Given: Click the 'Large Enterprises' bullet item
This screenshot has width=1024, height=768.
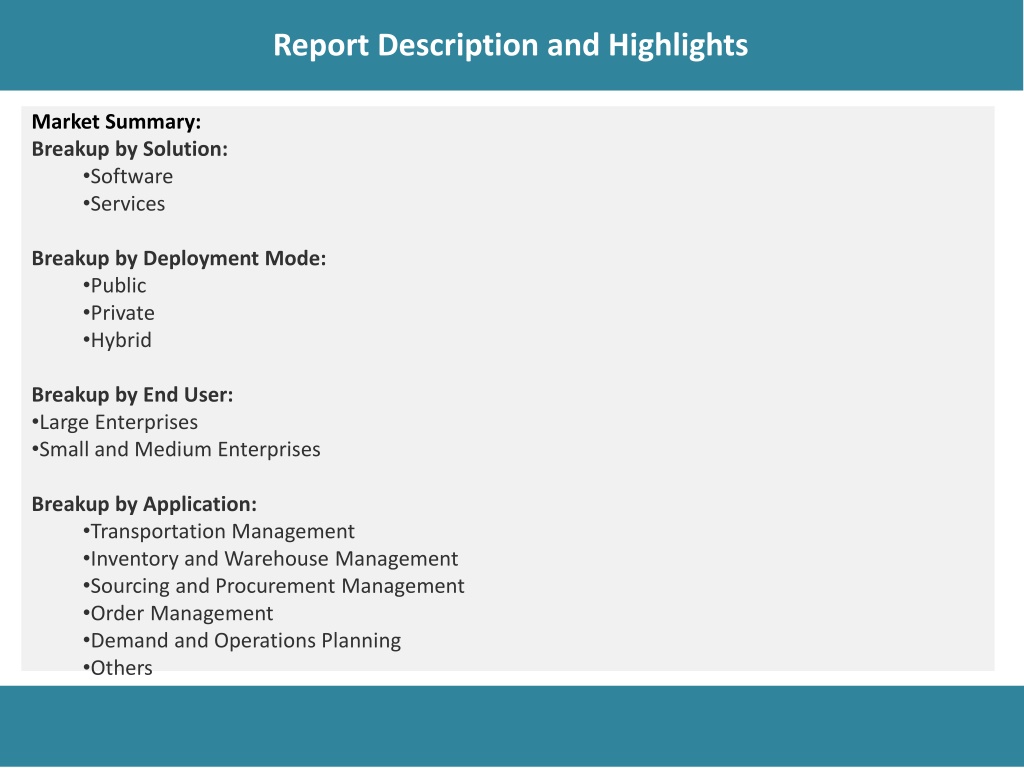Looking at the screenshot, I should 115,423.
